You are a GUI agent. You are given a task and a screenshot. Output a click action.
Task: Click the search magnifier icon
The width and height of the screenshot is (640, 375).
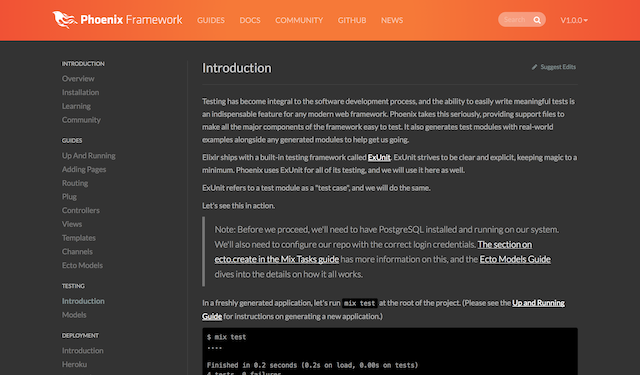point(537,20)
